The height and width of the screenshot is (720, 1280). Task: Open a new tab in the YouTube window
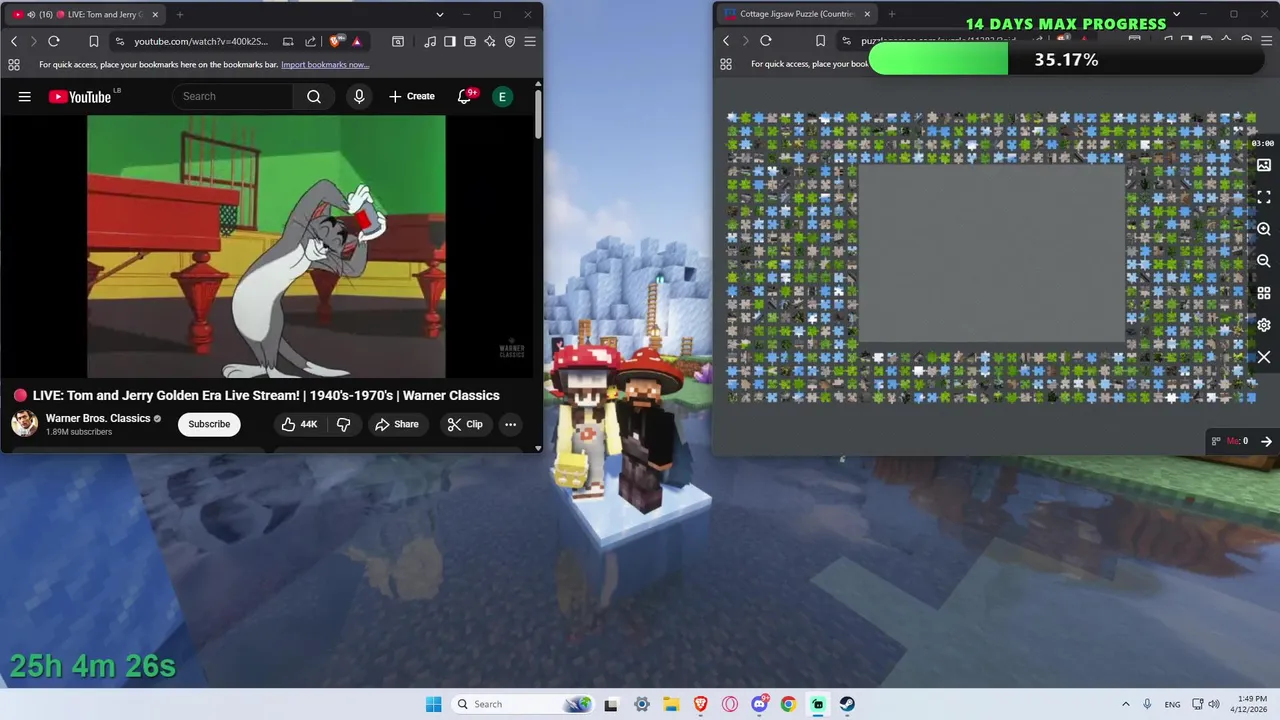pos(180,15)
